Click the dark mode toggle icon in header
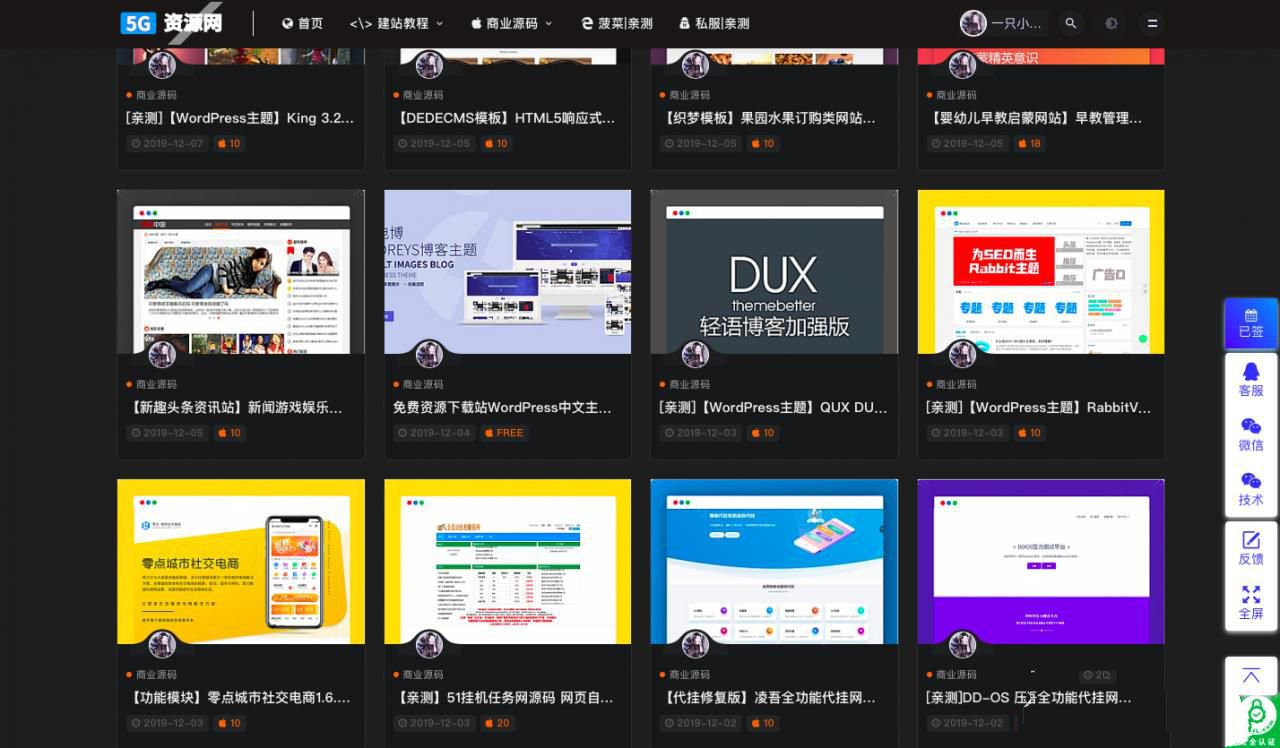 tap(1111, 22)
